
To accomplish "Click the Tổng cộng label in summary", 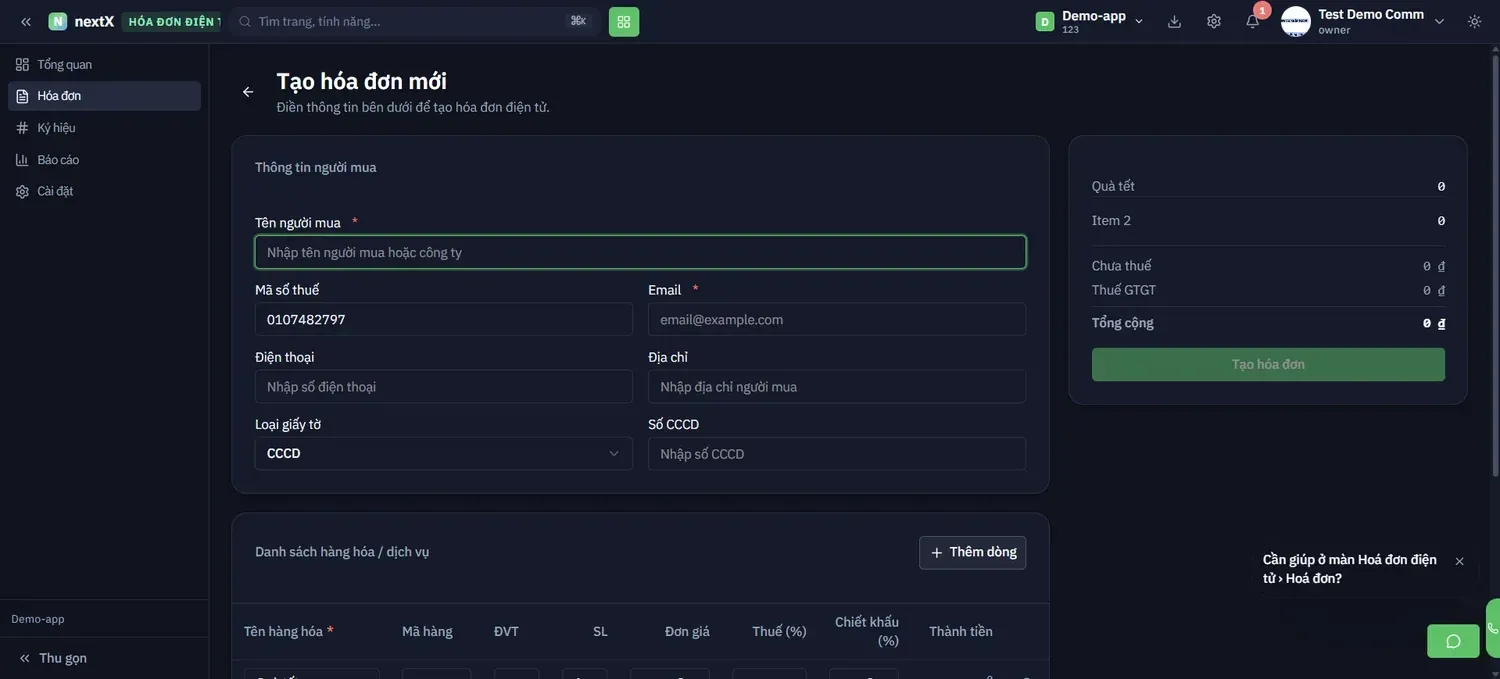I will tap(1123, 323).
